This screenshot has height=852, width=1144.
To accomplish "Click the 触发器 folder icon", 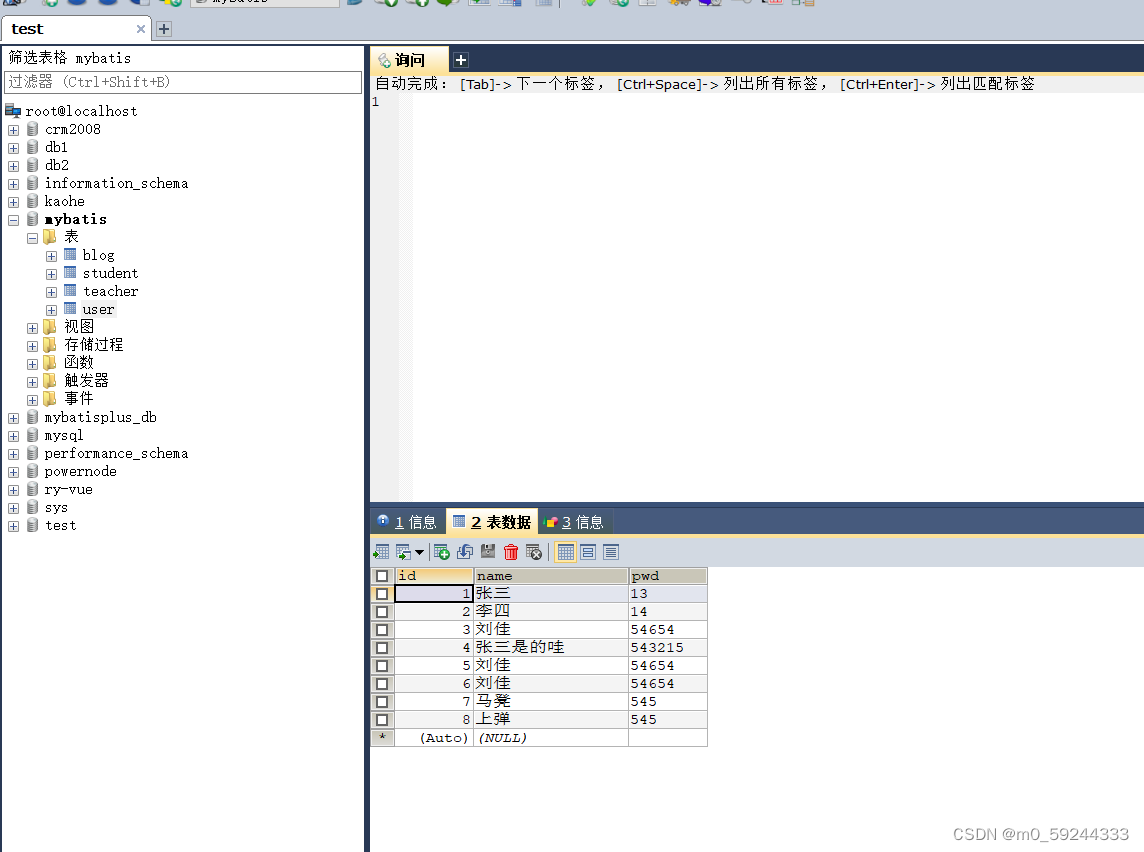I will pos(50,381).
